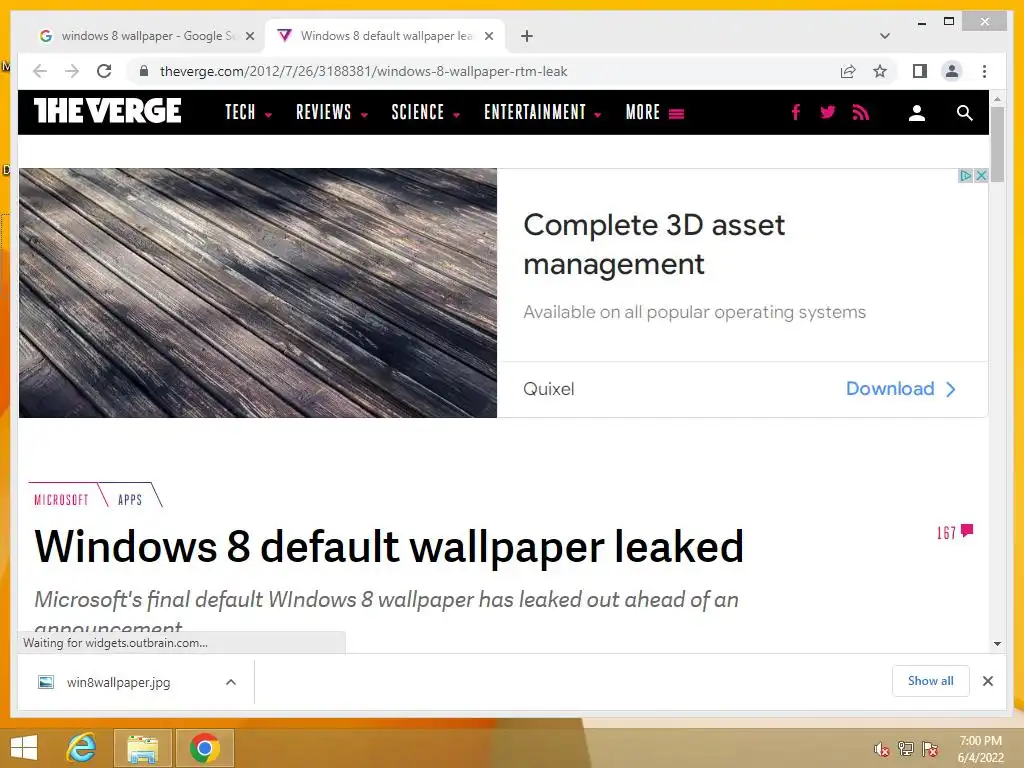Click the Windows 8 default wallpaper leaked headline
The width and height of the screenshot is (1024, 768).
[389, 546]
